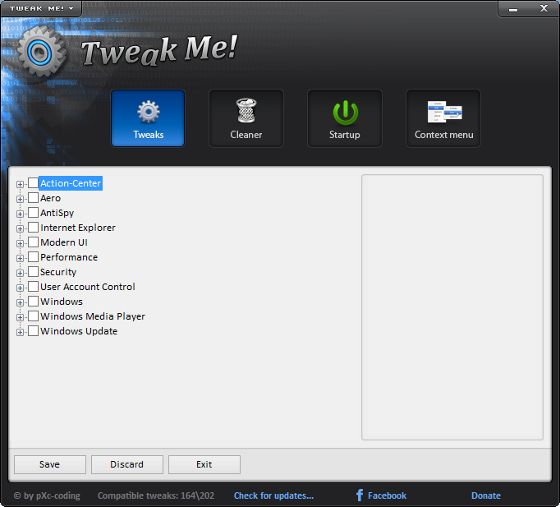Tick the Windows Media Player checkbox
Viewport: 560px width, 507px height.
click(33, 316)
